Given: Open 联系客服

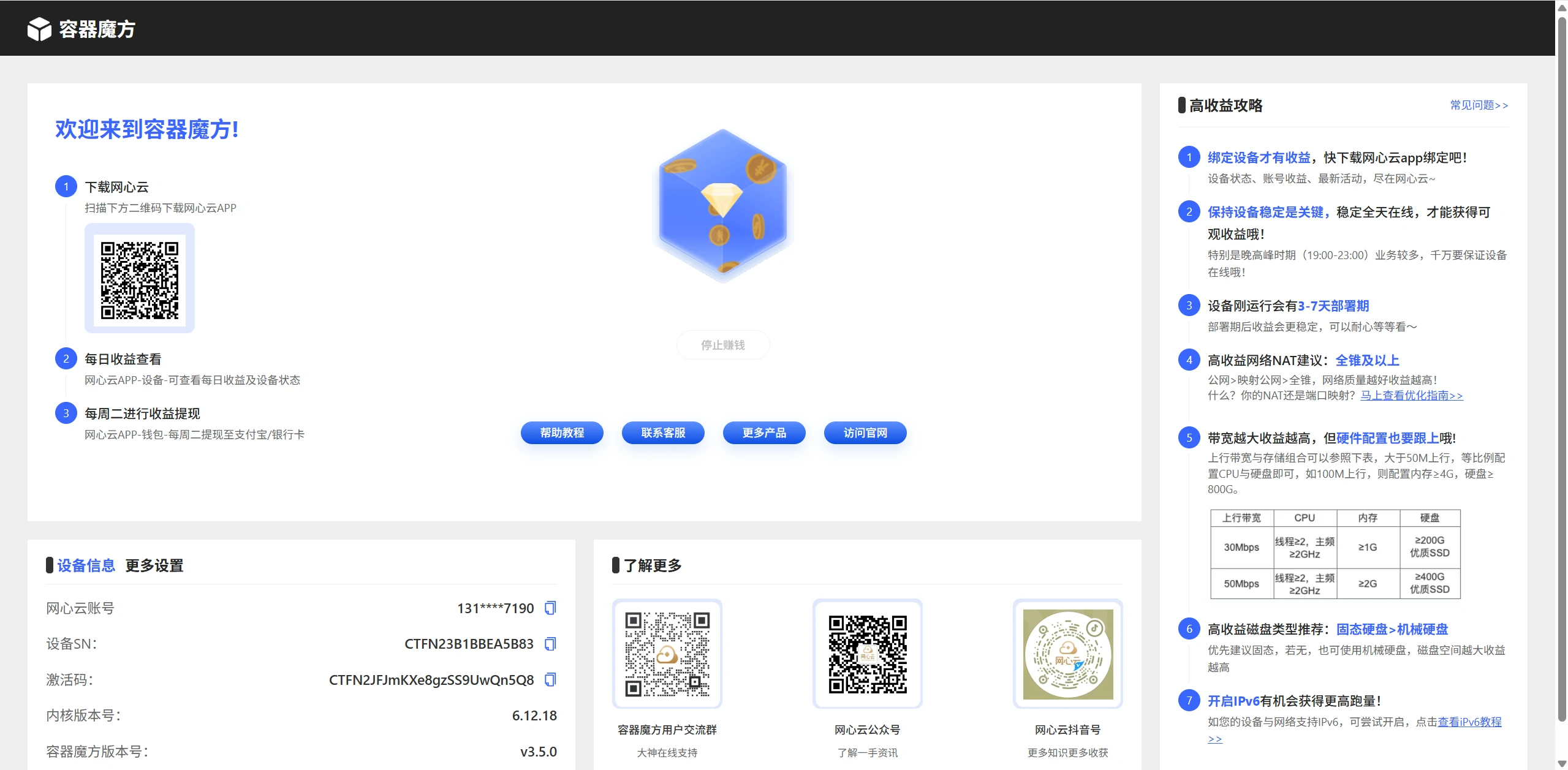Looking at the screenshot, I should [663, 432].
